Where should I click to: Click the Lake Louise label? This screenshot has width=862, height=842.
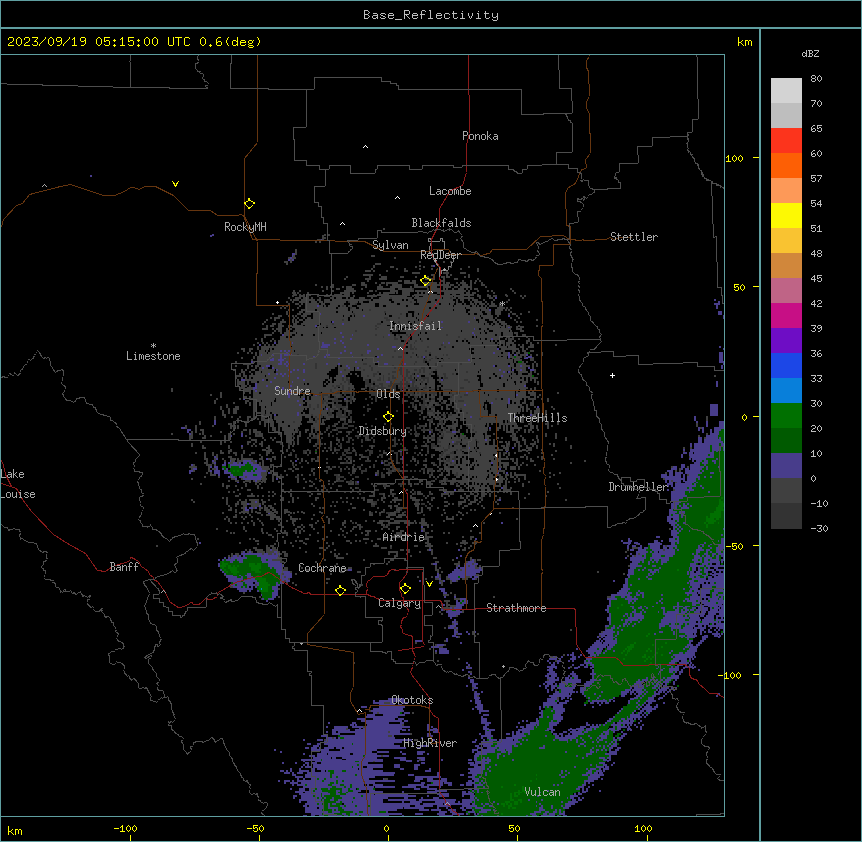pos(18,484)
